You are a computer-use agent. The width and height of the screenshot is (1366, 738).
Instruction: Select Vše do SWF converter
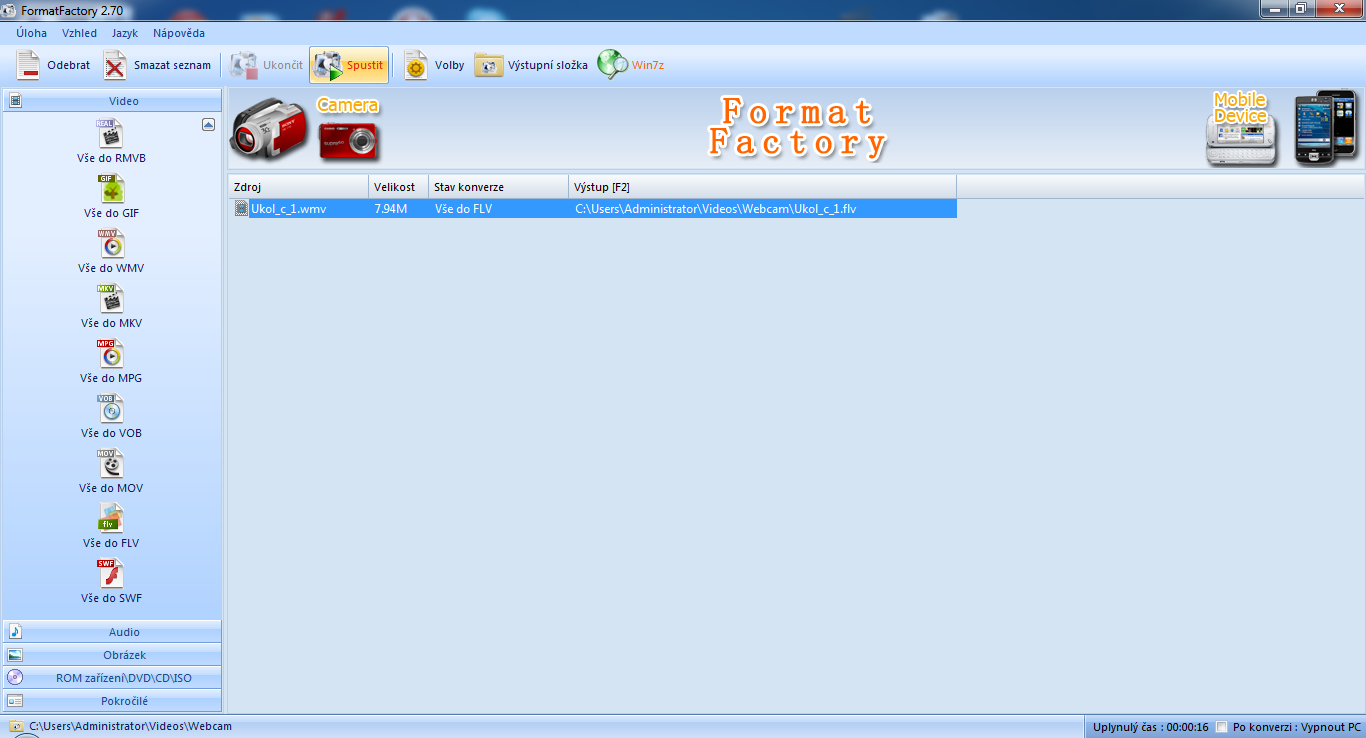tap(111, 581)
